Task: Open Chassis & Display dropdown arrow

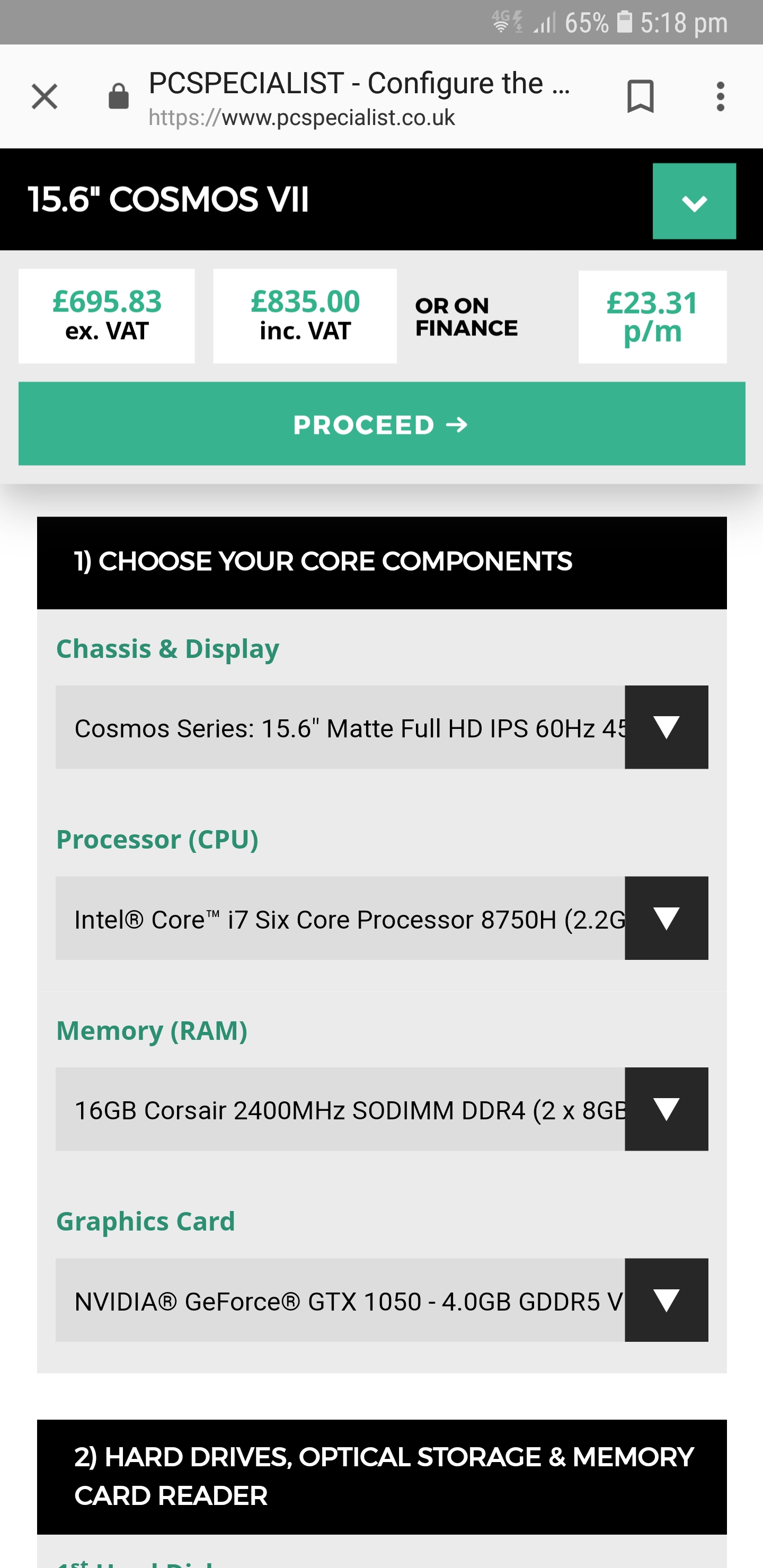Action: click(x=666, y=727)
